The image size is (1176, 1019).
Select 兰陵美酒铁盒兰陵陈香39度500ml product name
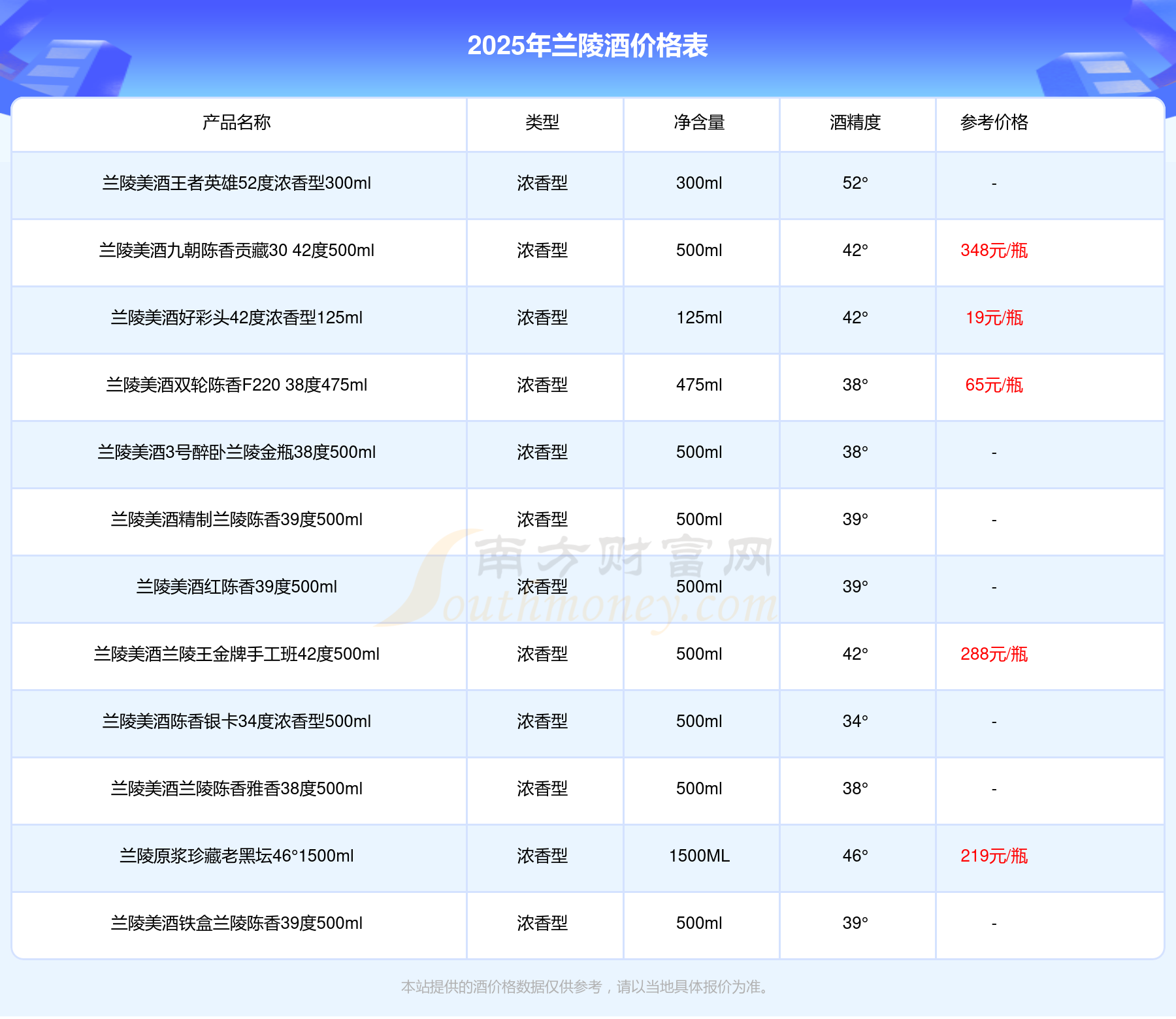tap(237, 923)
